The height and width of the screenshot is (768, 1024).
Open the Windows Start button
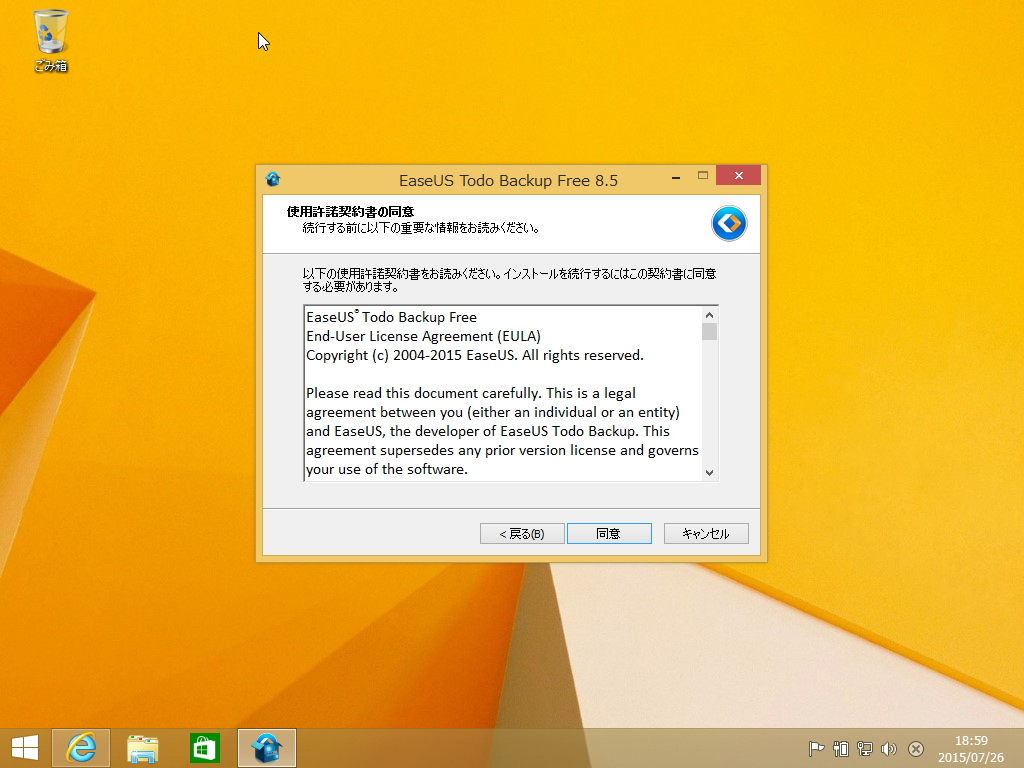coord(25,748)
